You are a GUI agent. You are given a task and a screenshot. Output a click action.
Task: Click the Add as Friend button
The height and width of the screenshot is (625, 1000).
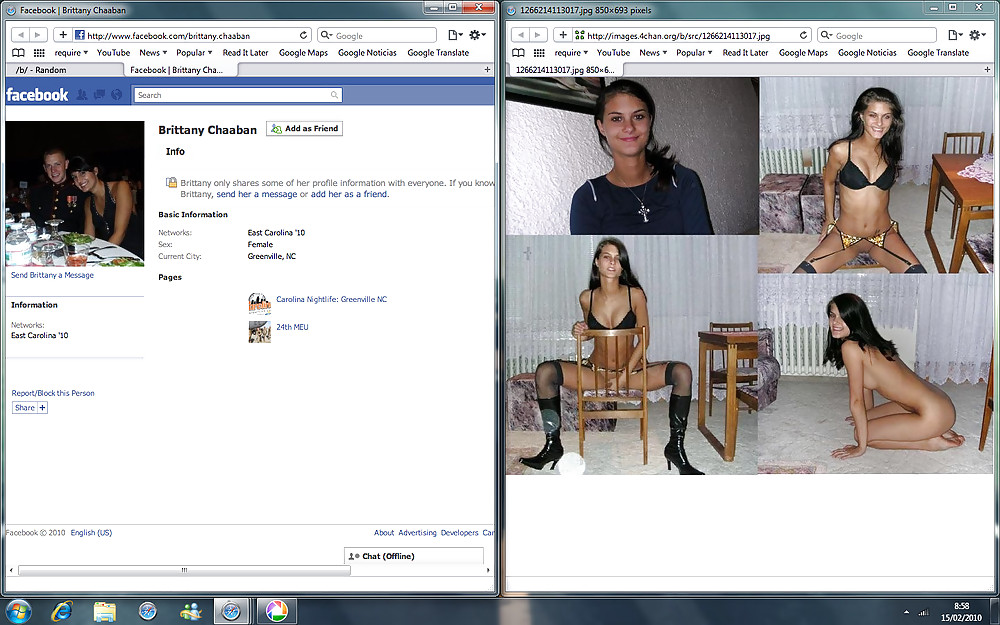(x=304, y=128)
